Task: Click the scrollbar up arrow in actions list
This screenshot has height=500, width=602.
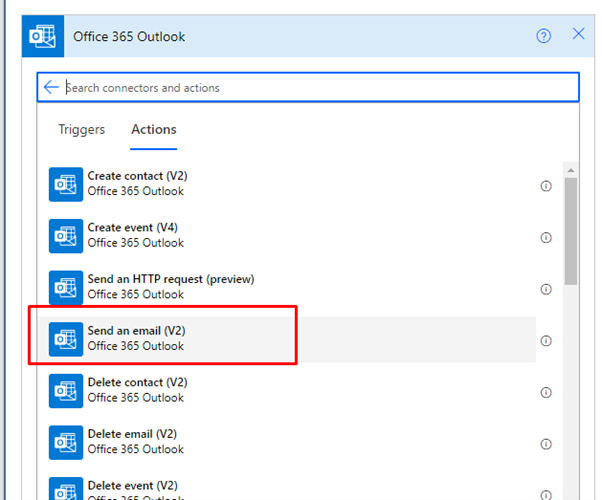Action: click(x=571, y=170)
